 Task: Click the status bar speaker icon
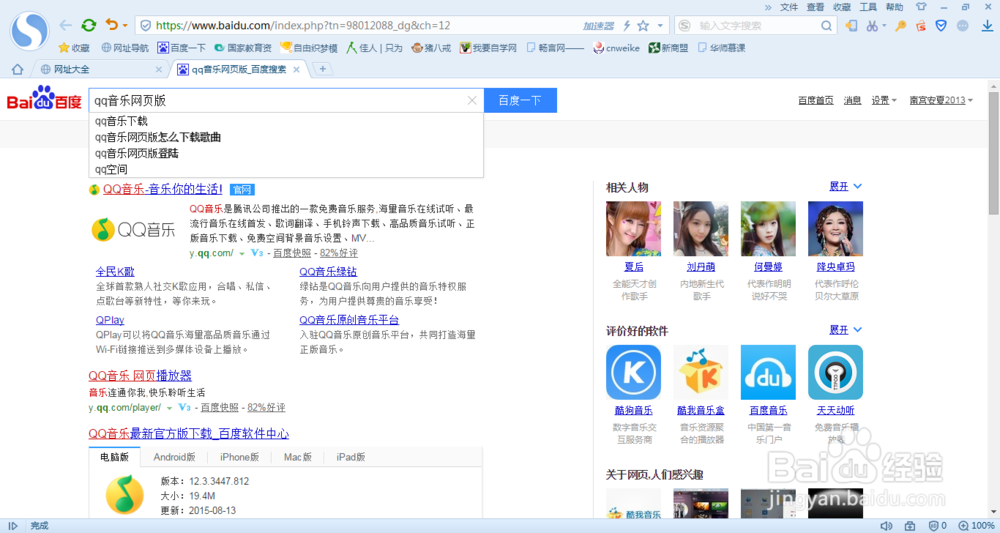coord(886,526)
